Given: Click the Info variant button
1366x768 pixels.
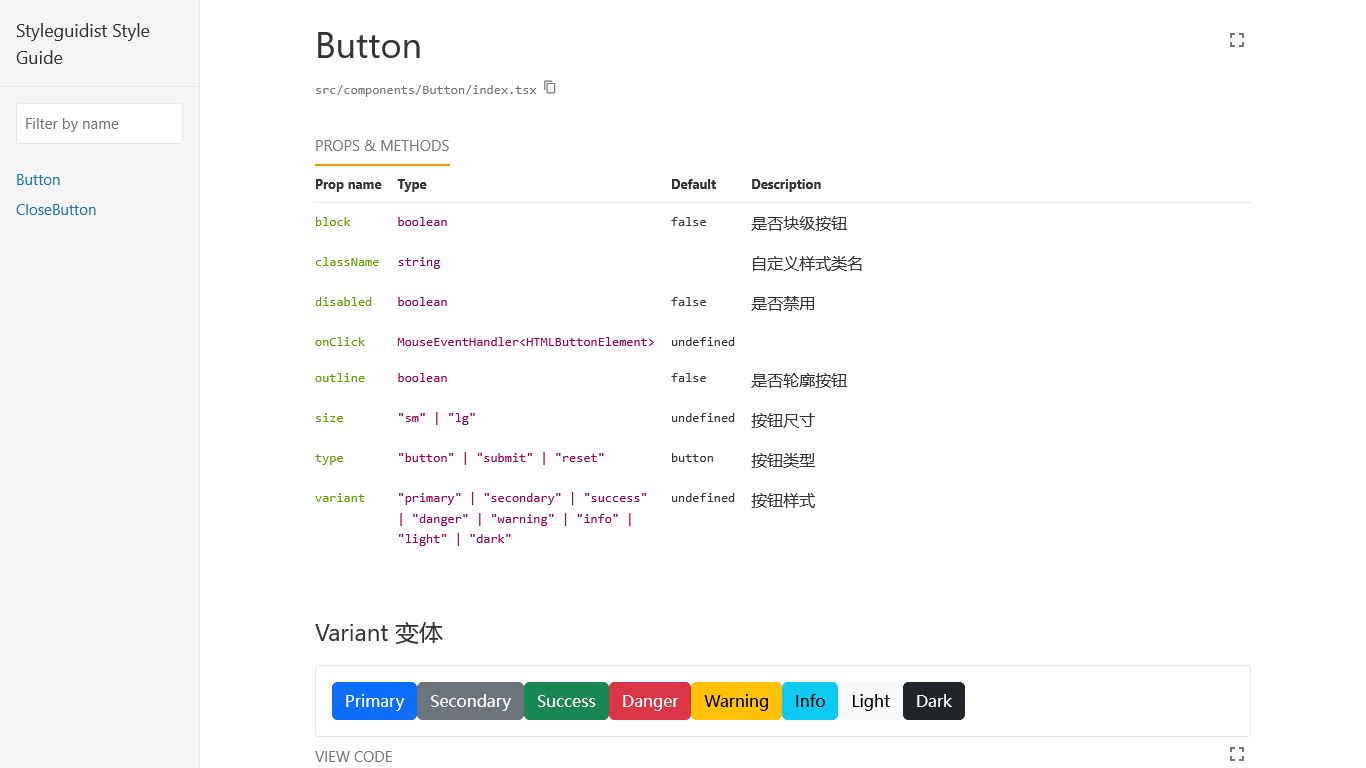Looking at the screenshot, I should tap(809, 701).
